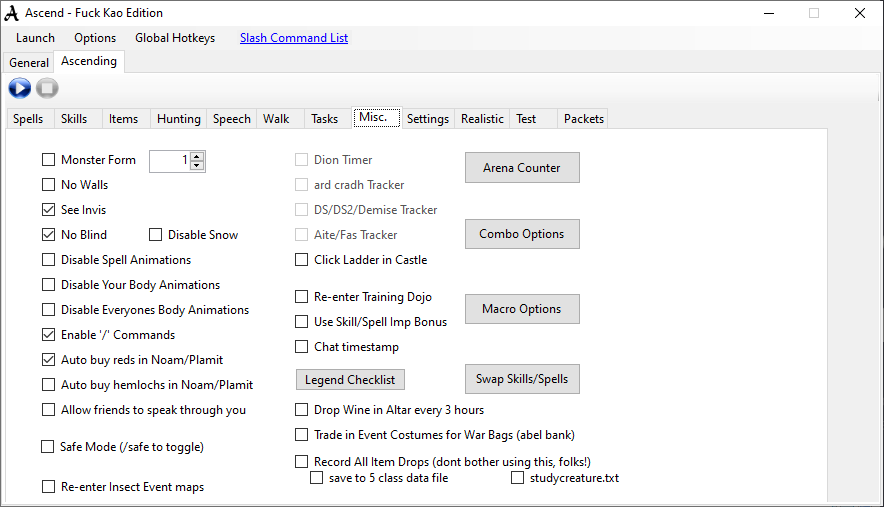Screen dimensions: 884x507
Task: Click the Ascend app logo icon
Action: click(13, 13)
